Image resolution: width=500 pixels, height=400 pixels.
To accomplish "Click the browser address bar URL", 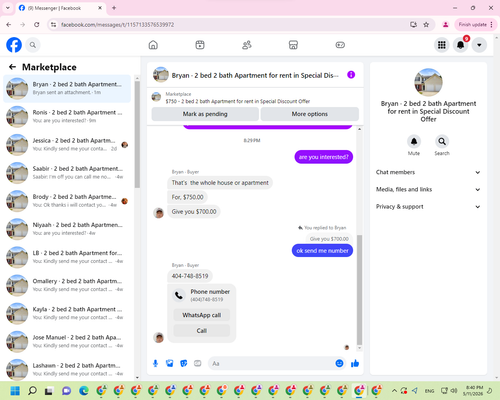I will coord(117,25).
